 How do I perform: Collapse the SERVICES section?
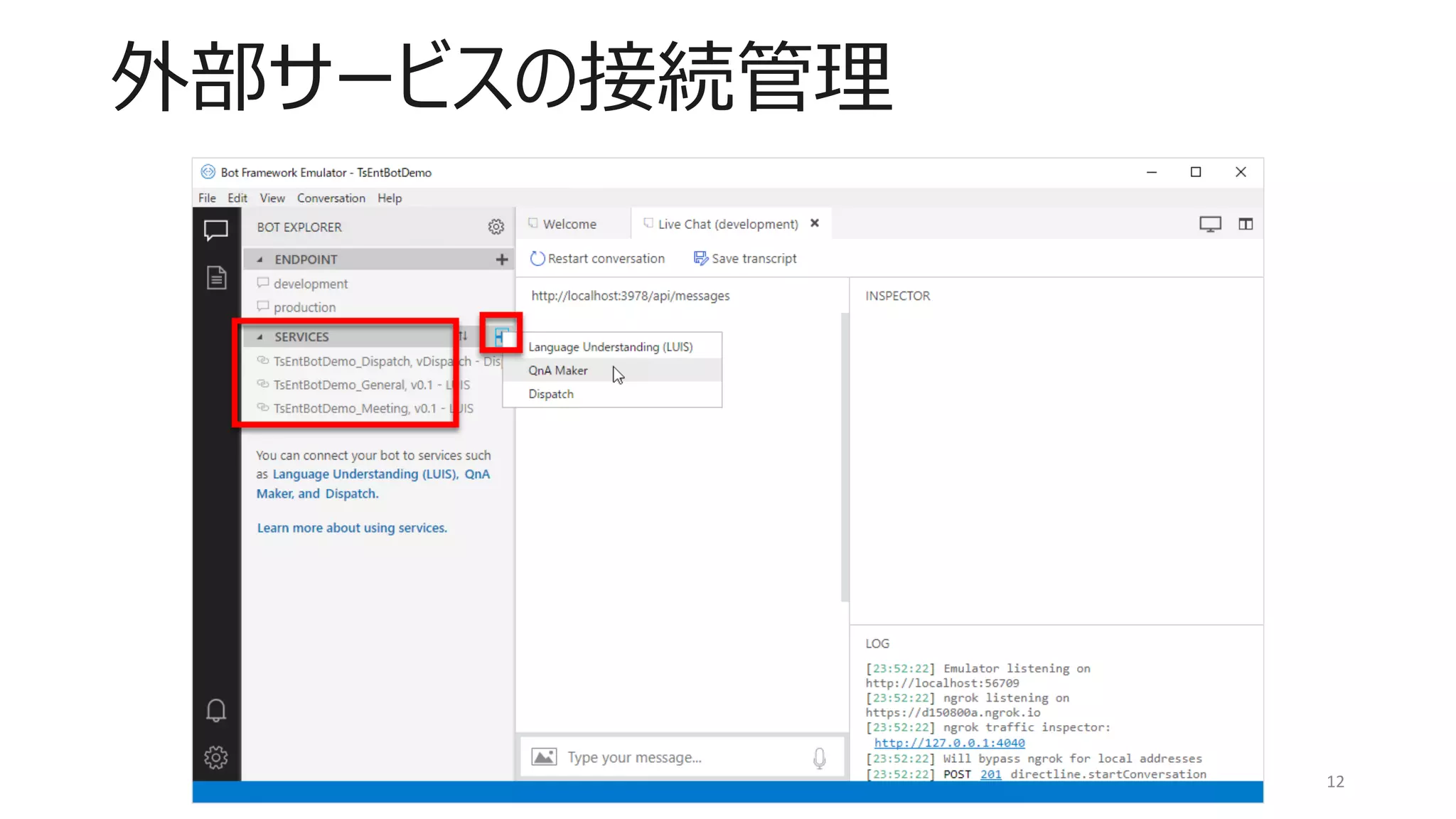tap(259, 337)
